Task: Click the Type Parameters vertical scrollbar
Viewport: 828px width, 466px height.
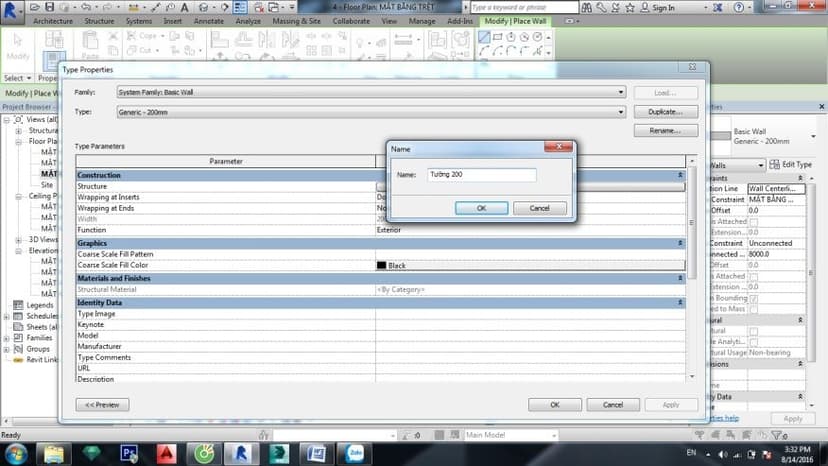Action: point(692,222)
